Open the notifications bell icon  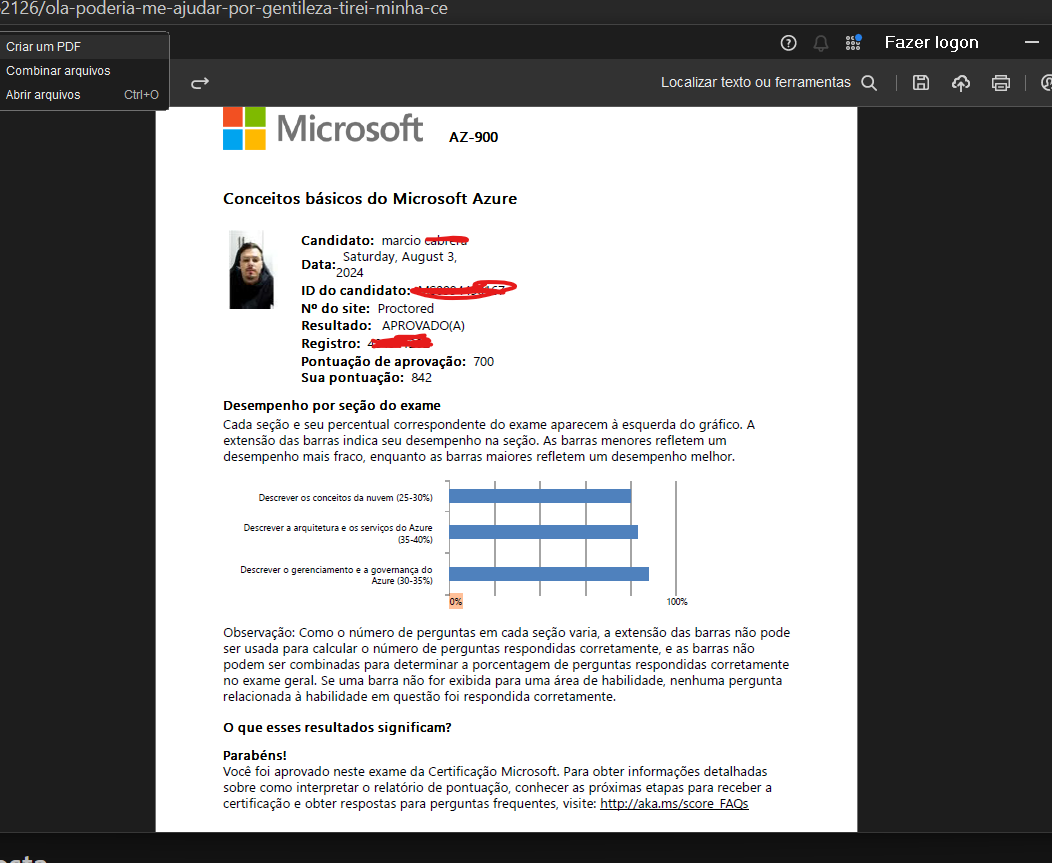[821, 44]
